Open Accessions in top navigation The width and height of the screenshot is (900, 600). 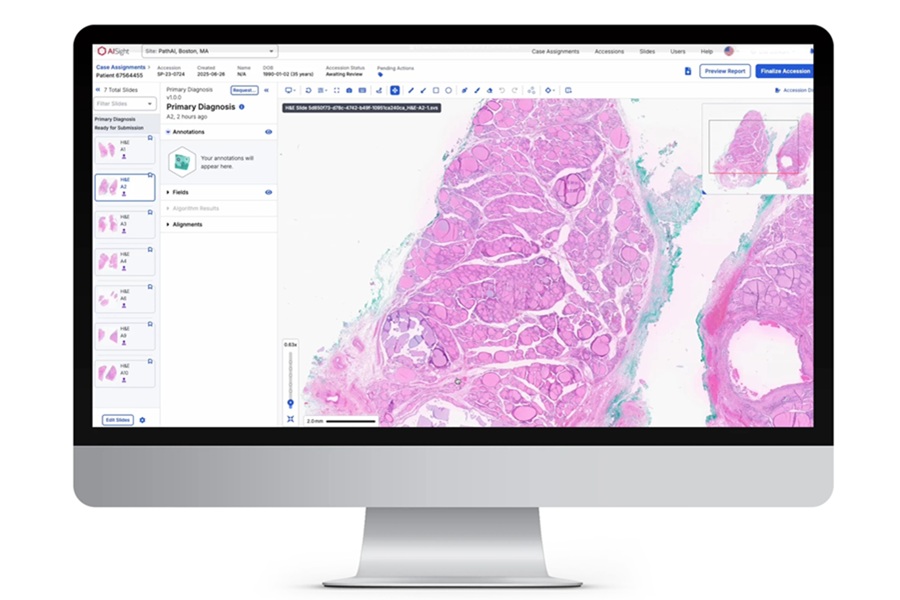pyautogui.click(x=609, y=52)
